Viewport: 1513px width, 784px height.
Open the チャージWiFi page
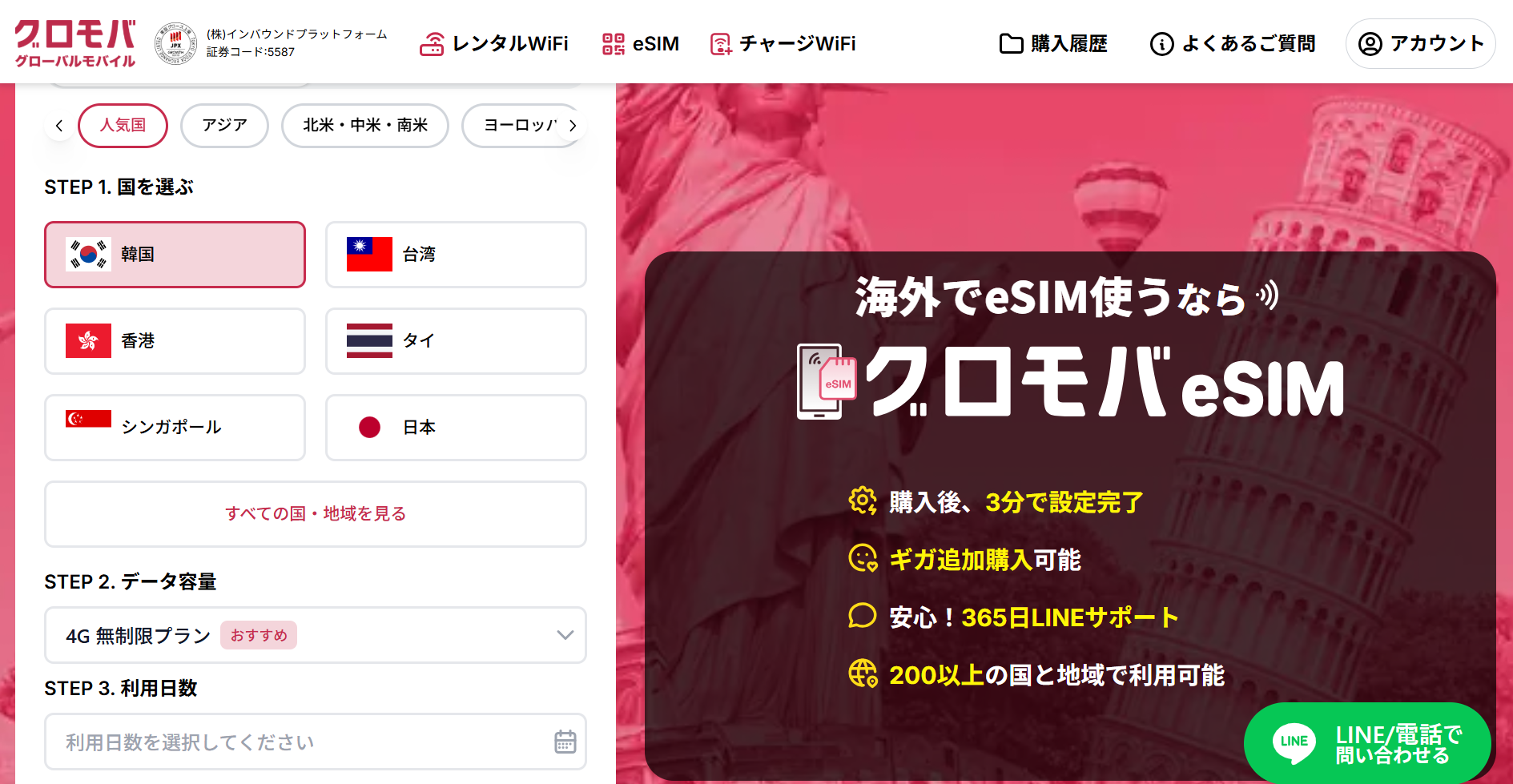[783, 44]
